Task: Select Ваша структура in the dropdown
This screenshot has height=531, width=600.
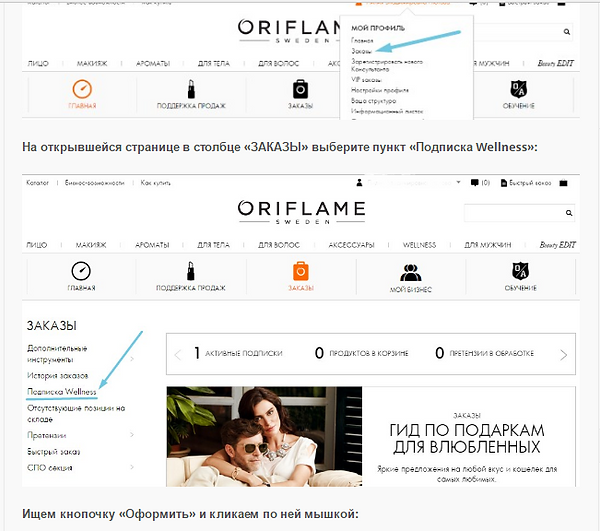Action: click(x=373, y=101)
